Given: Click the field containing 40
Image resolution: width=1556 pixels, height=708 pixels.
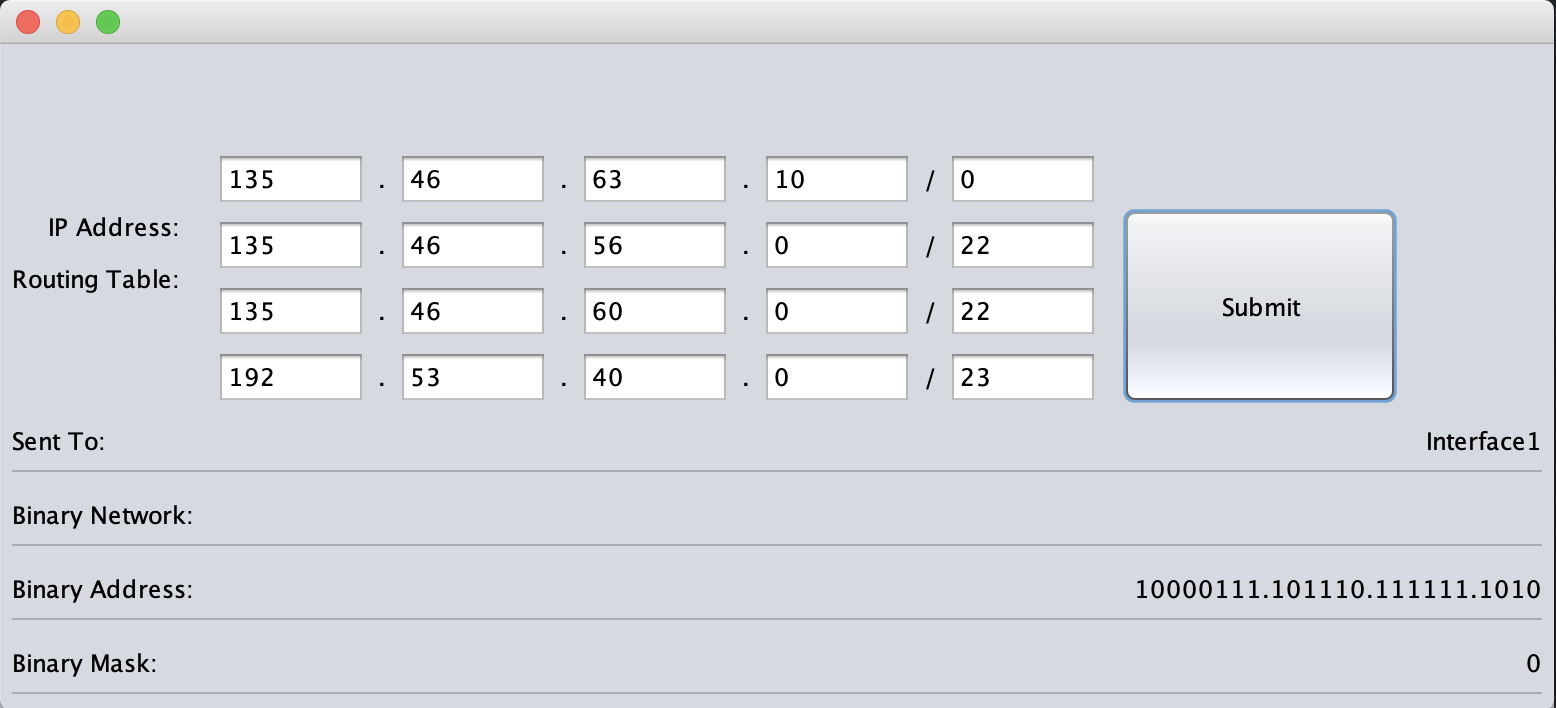Looking at the screenshot, I should [x=654, y=378].
